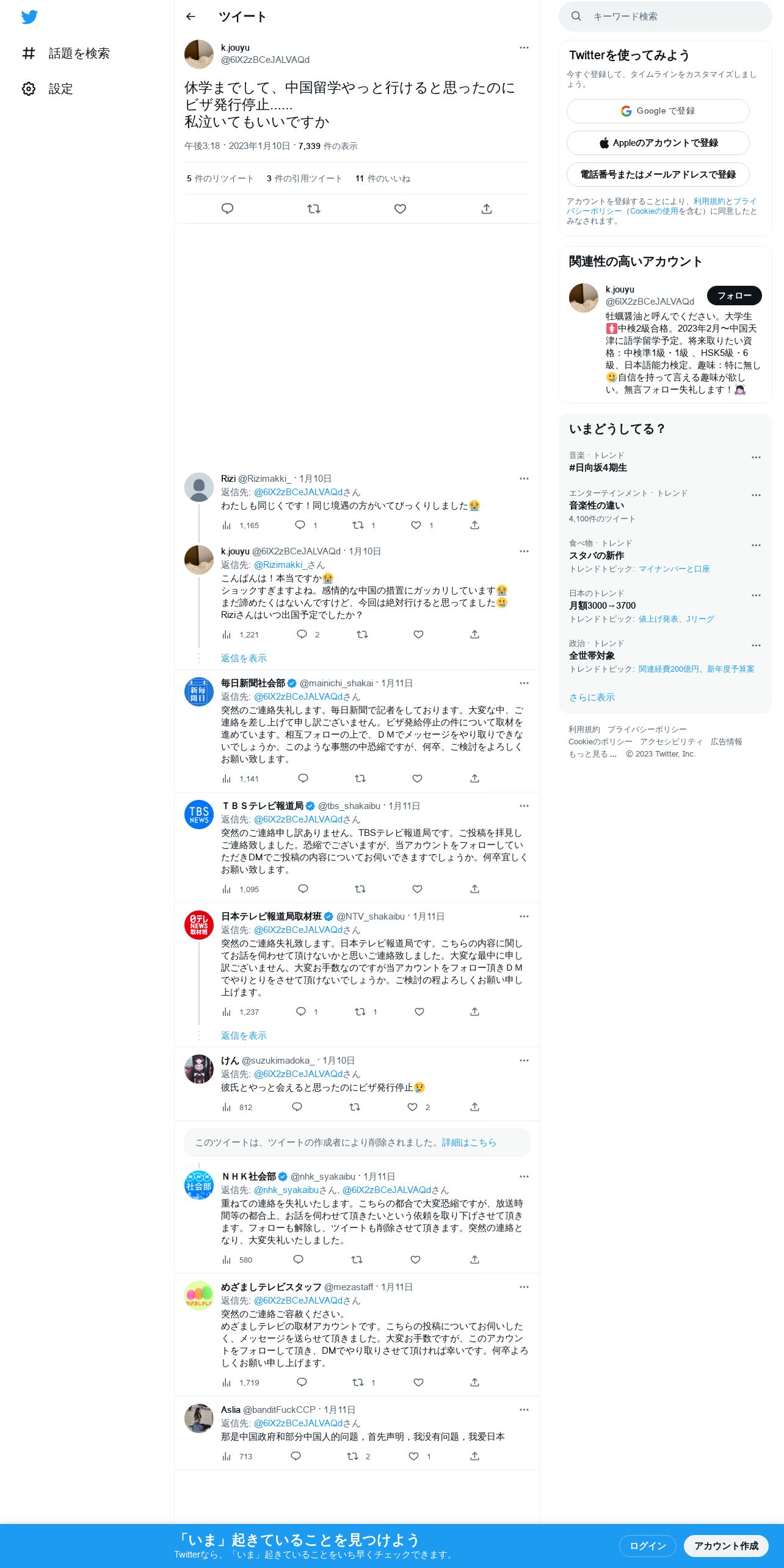Like Rizi's reply tweet
The width and height of the screenshot is (784, 1568).
(x=416, y=525)
